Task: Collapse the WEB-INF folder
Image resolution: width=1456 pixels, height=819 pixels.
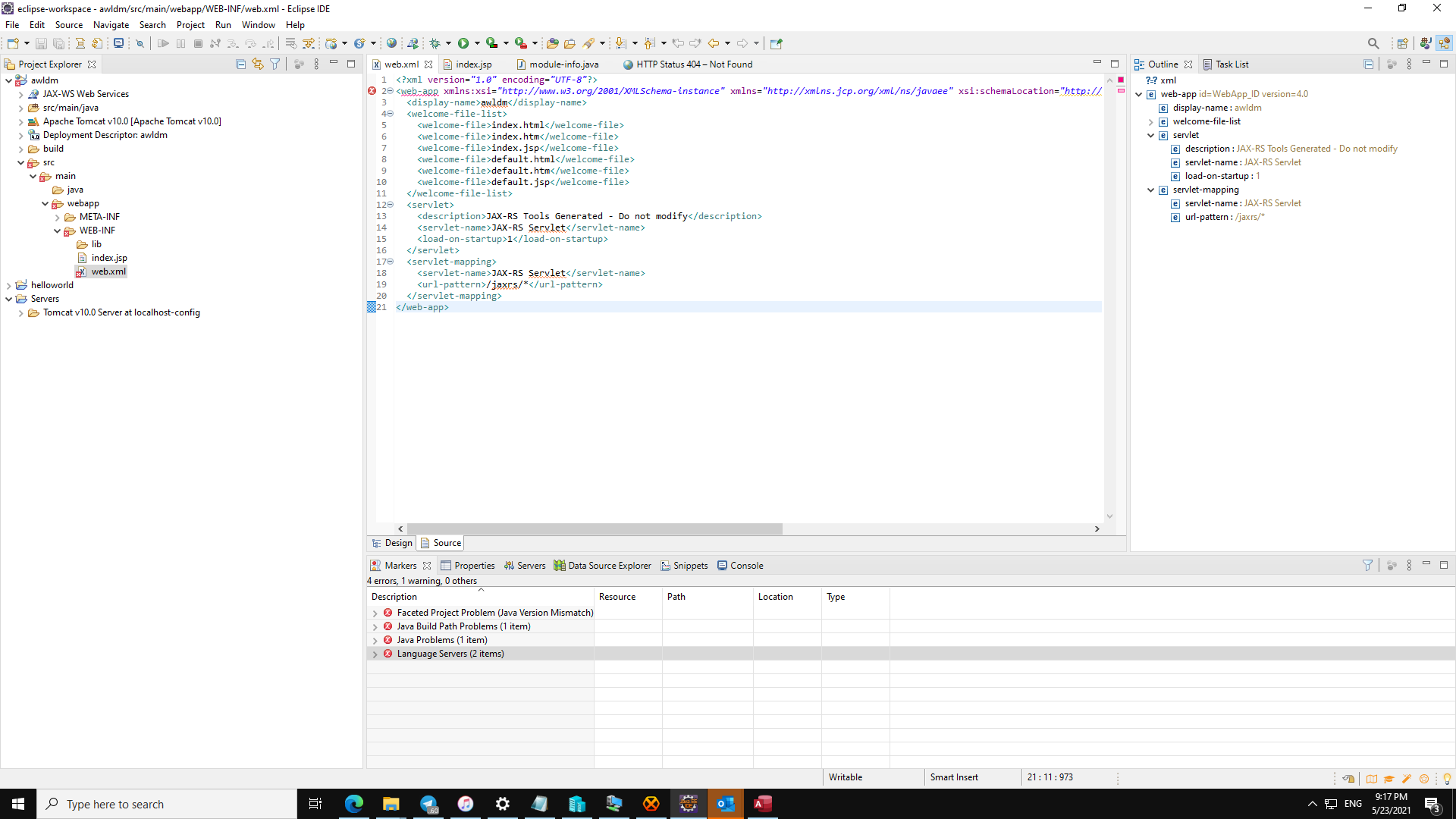Action: click(57, 231)
